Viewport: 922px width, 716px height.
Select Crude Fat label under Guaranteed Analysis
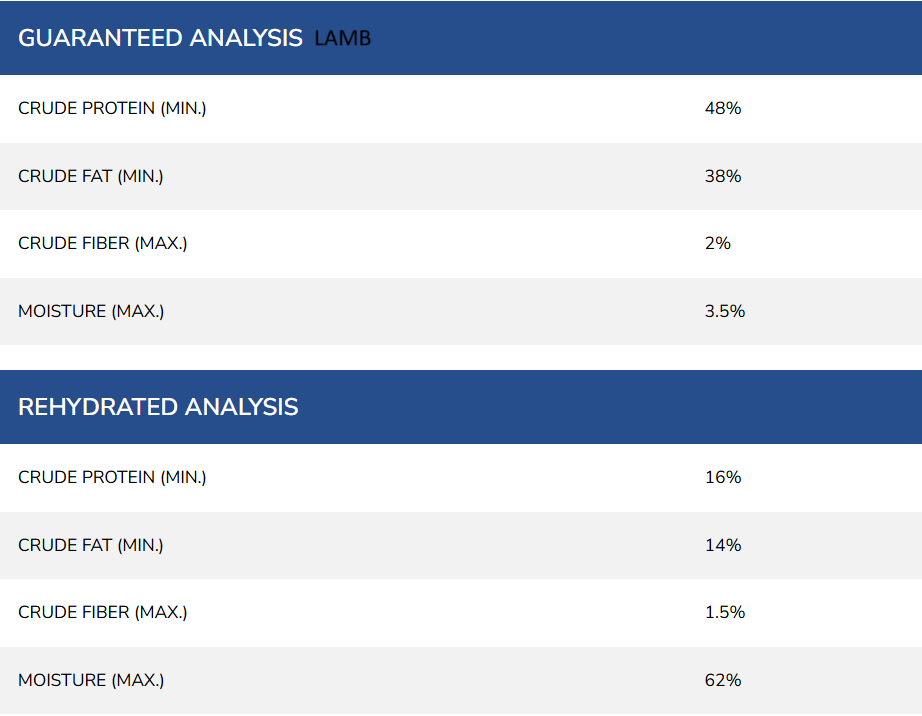coord(91,176)
